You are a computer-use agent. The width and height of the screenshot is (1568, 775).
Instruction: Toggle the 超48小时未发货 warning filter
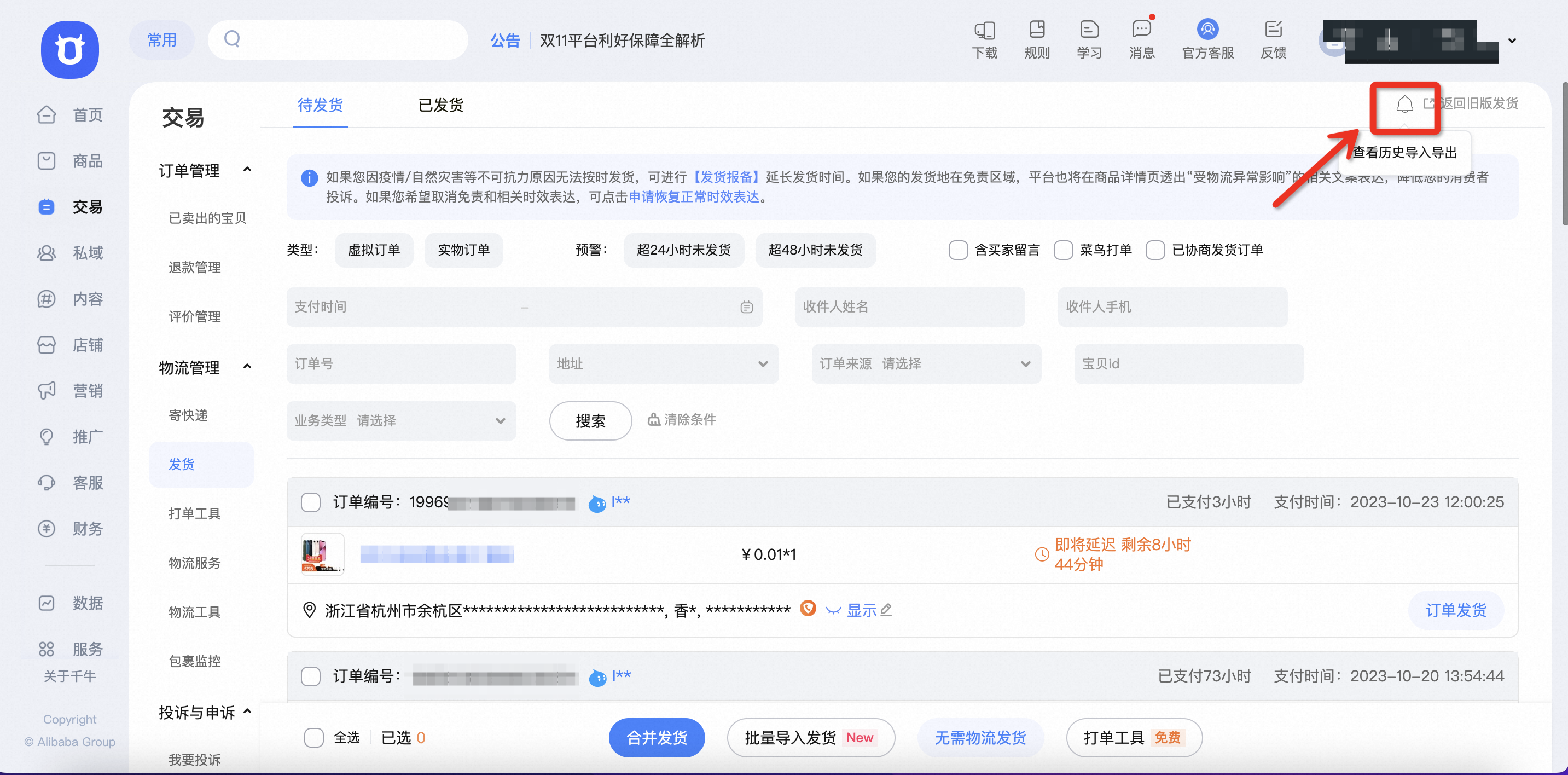coord(815,250)
